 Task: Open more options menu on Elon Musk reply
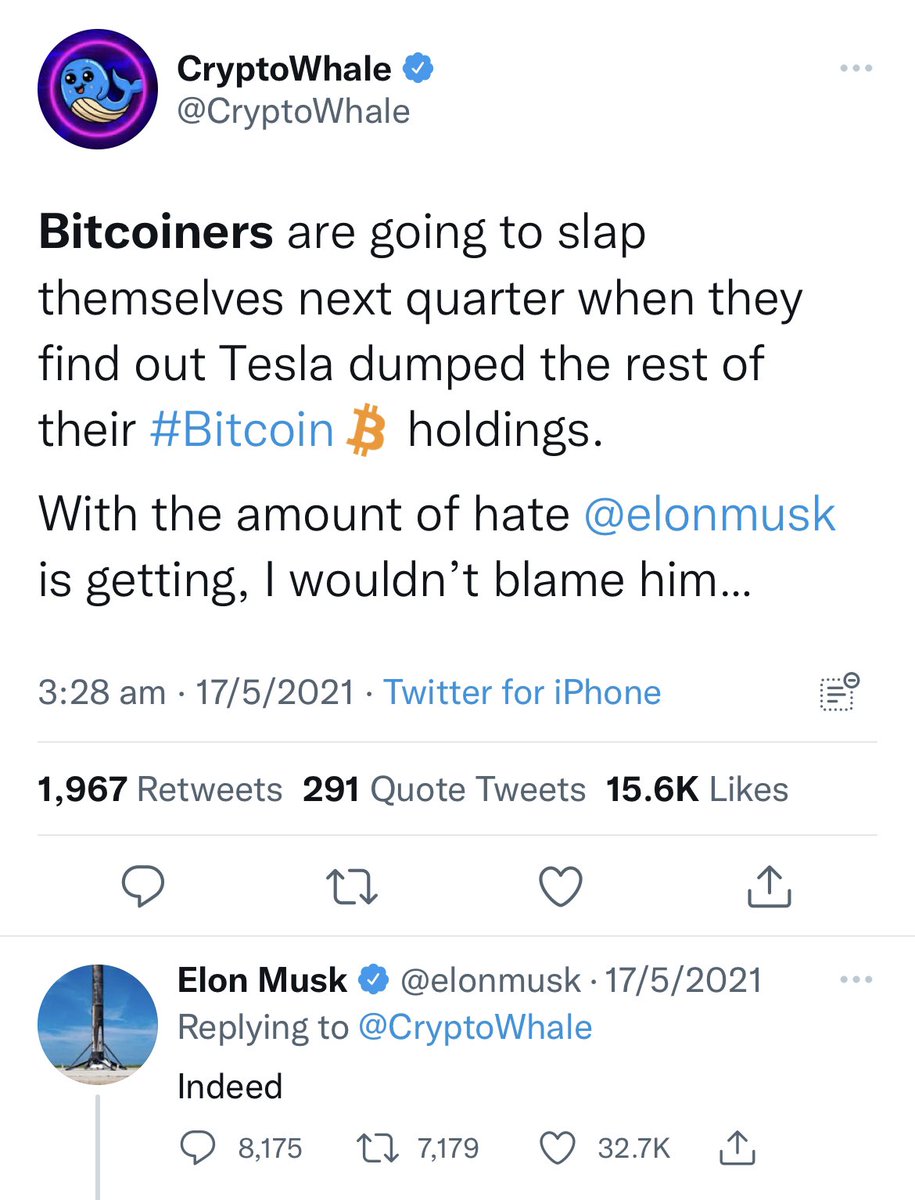pyautogui.click(x=856, y=979)
